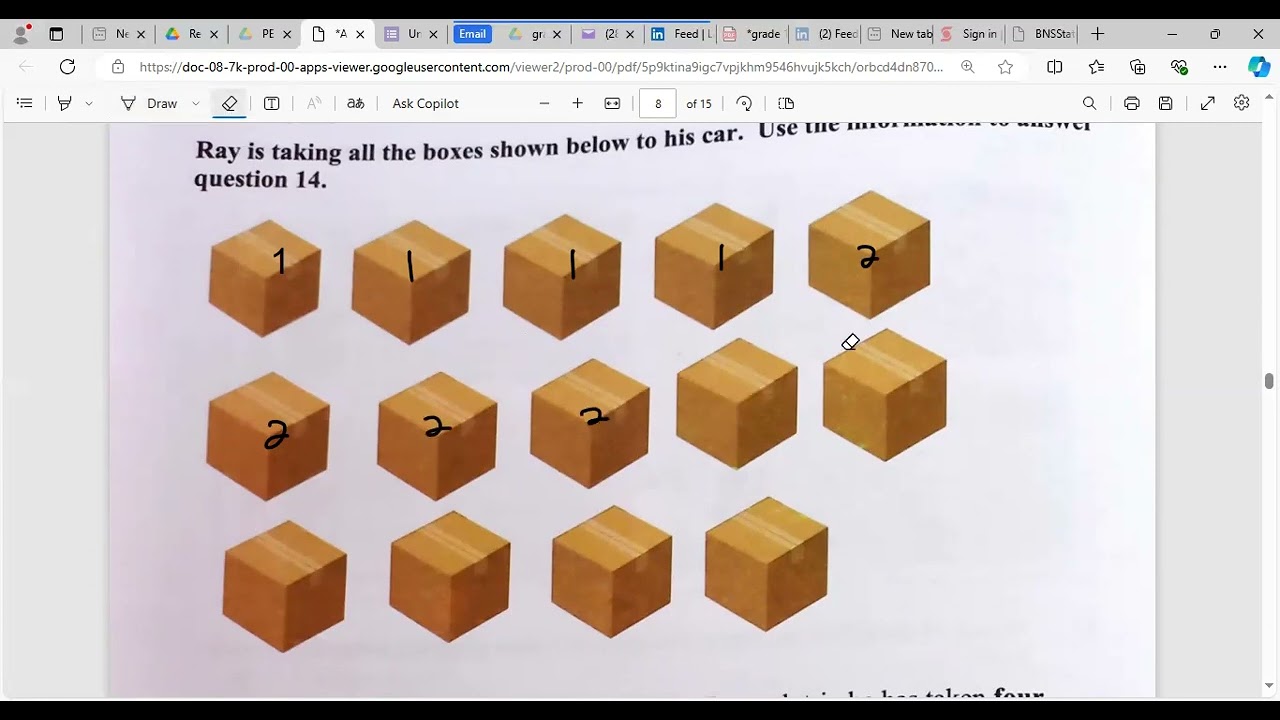The height and width of the screenshot is (720, 1280).
Task: Open Edge Settings and more menu
Action: point(1219,67)
